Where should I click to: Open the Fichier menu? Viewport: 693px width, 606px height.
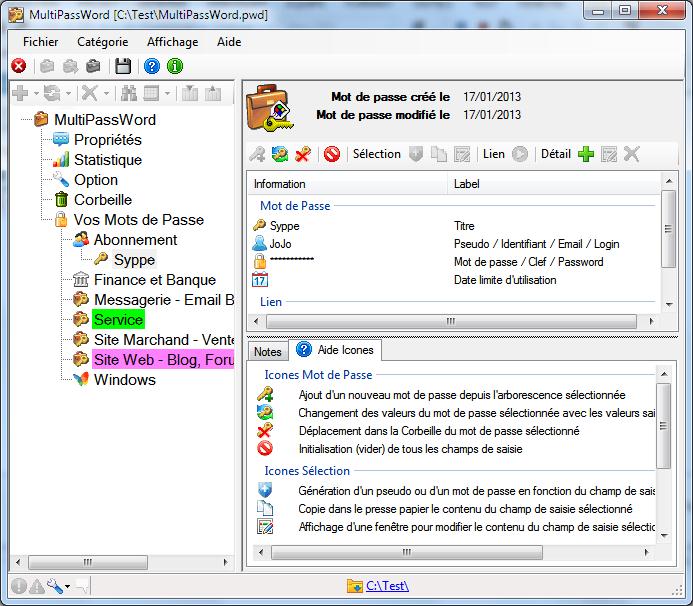41,42
